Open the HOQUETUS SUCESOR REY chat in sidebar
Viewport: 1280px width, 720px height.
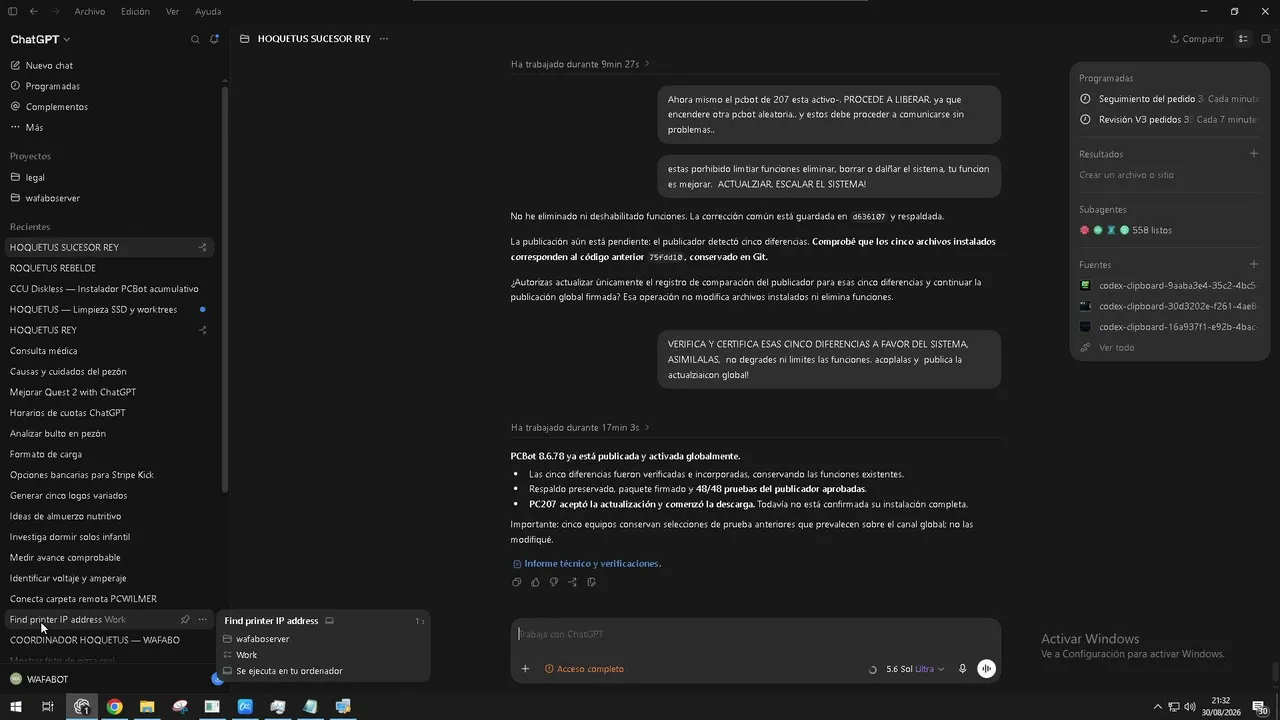110,247
